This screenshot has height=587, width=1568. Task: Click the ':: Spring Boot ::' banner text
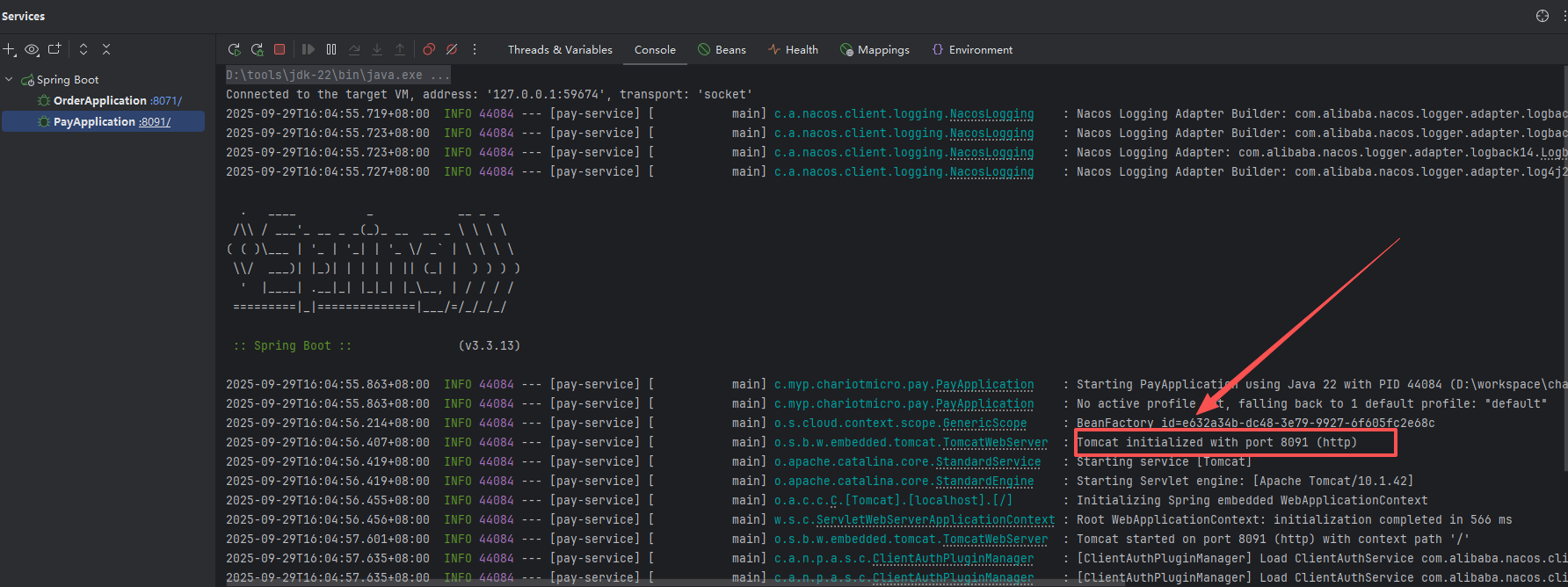[292, 346]
